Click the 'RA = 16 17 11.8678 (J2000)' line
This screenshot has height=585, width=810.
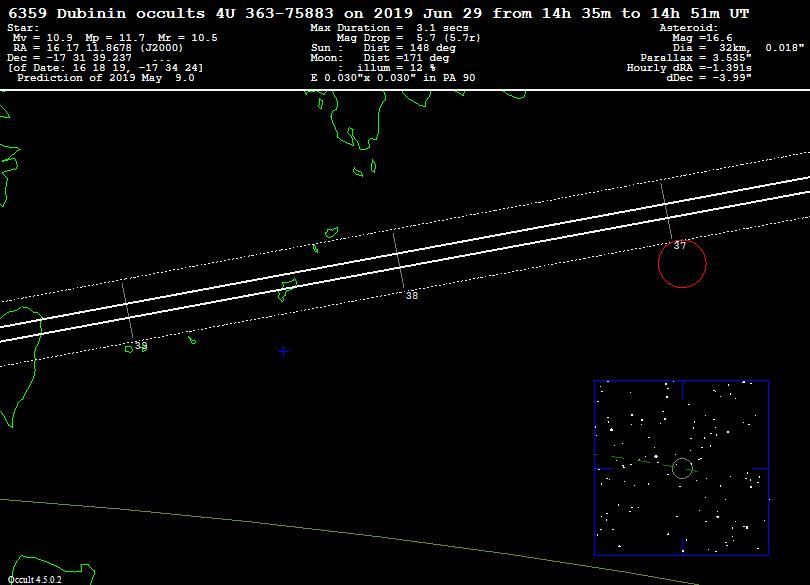click(x=98, y=48)
